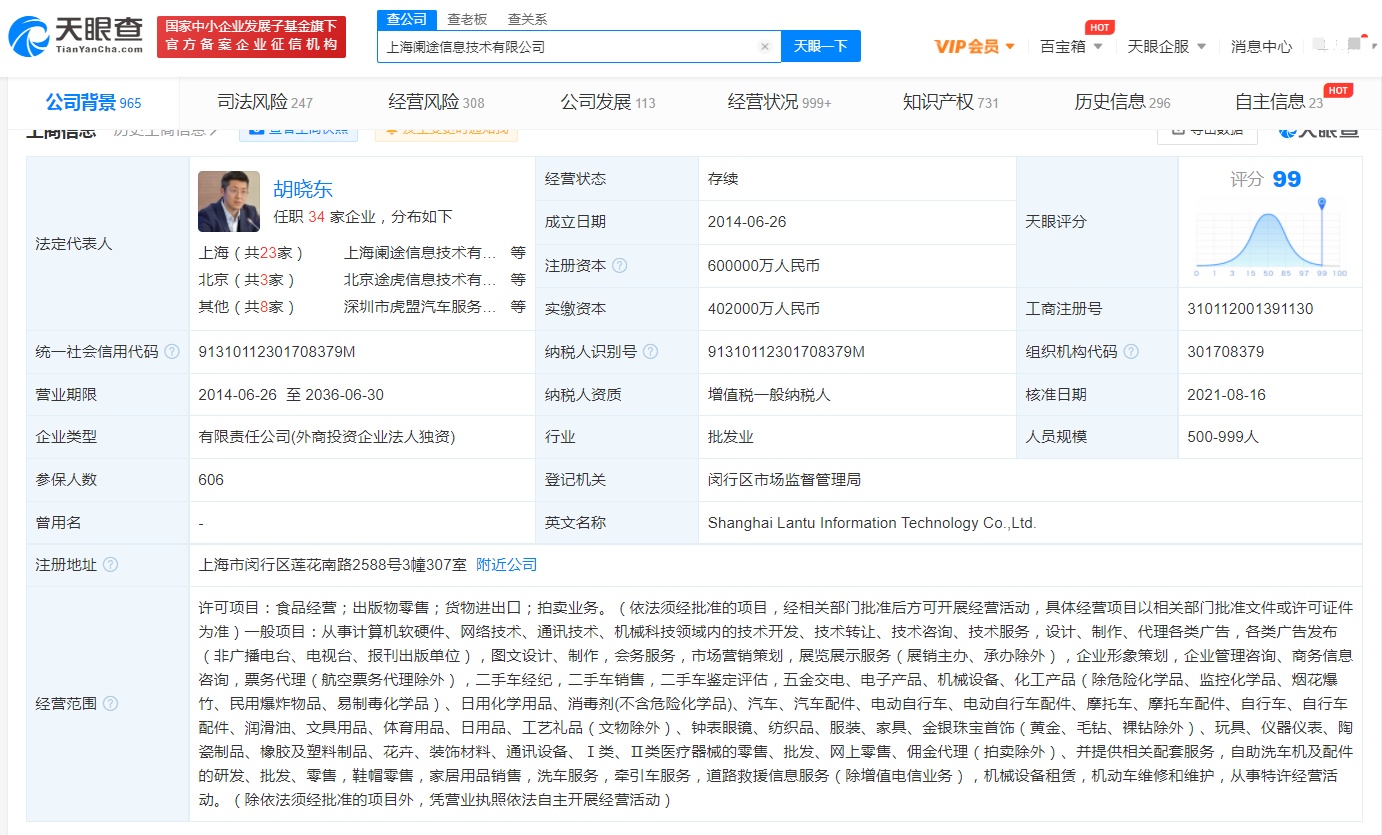Open the 公司背景 tab
This screenshot has width=1382, height=835.
(x=93, y=102)
